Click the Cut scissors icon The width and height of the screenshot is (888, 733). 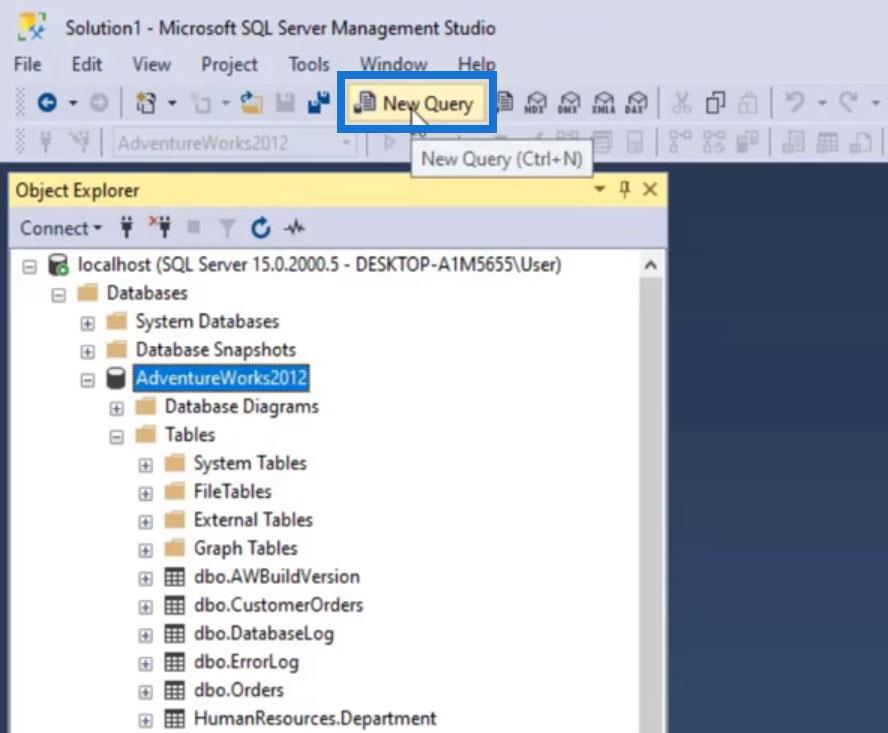click(681, 103)
